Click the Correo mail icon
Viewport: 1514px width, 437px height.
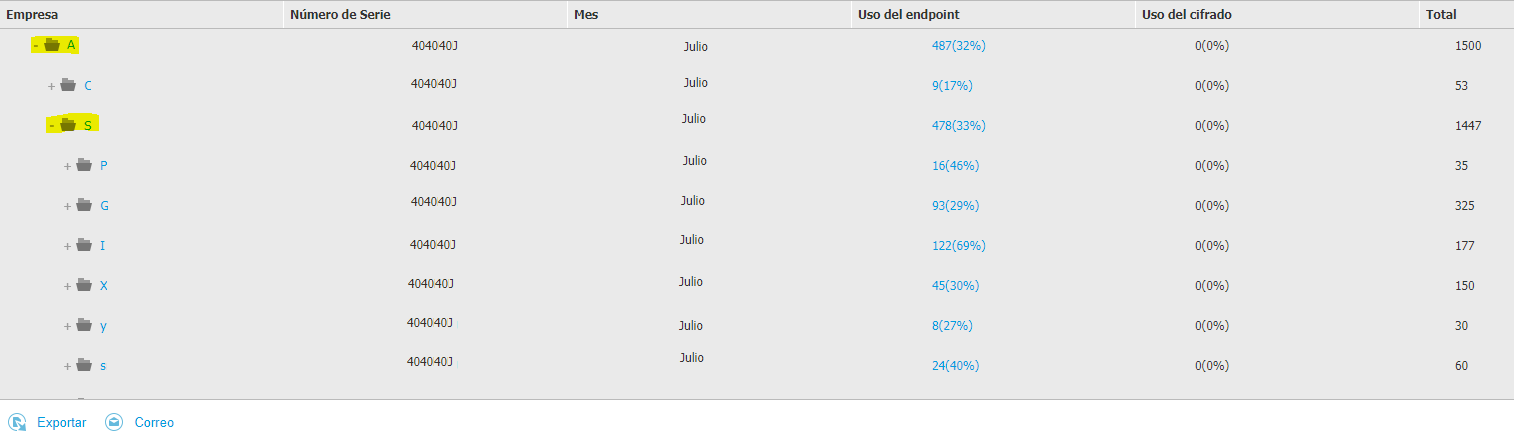click(x=114, y=422)
